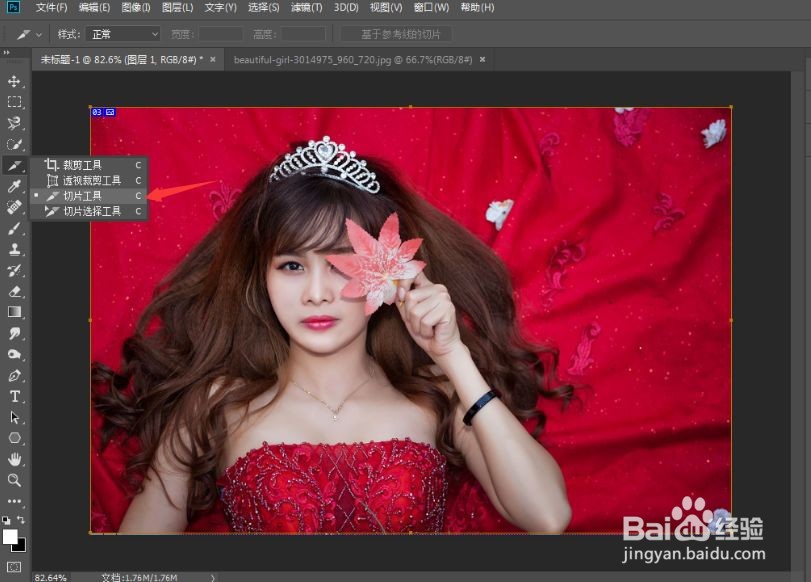Image resolution: width=811 pixels, height=582 pixels.
Task: Select the Eraser tool
Action: pos(14,291)
